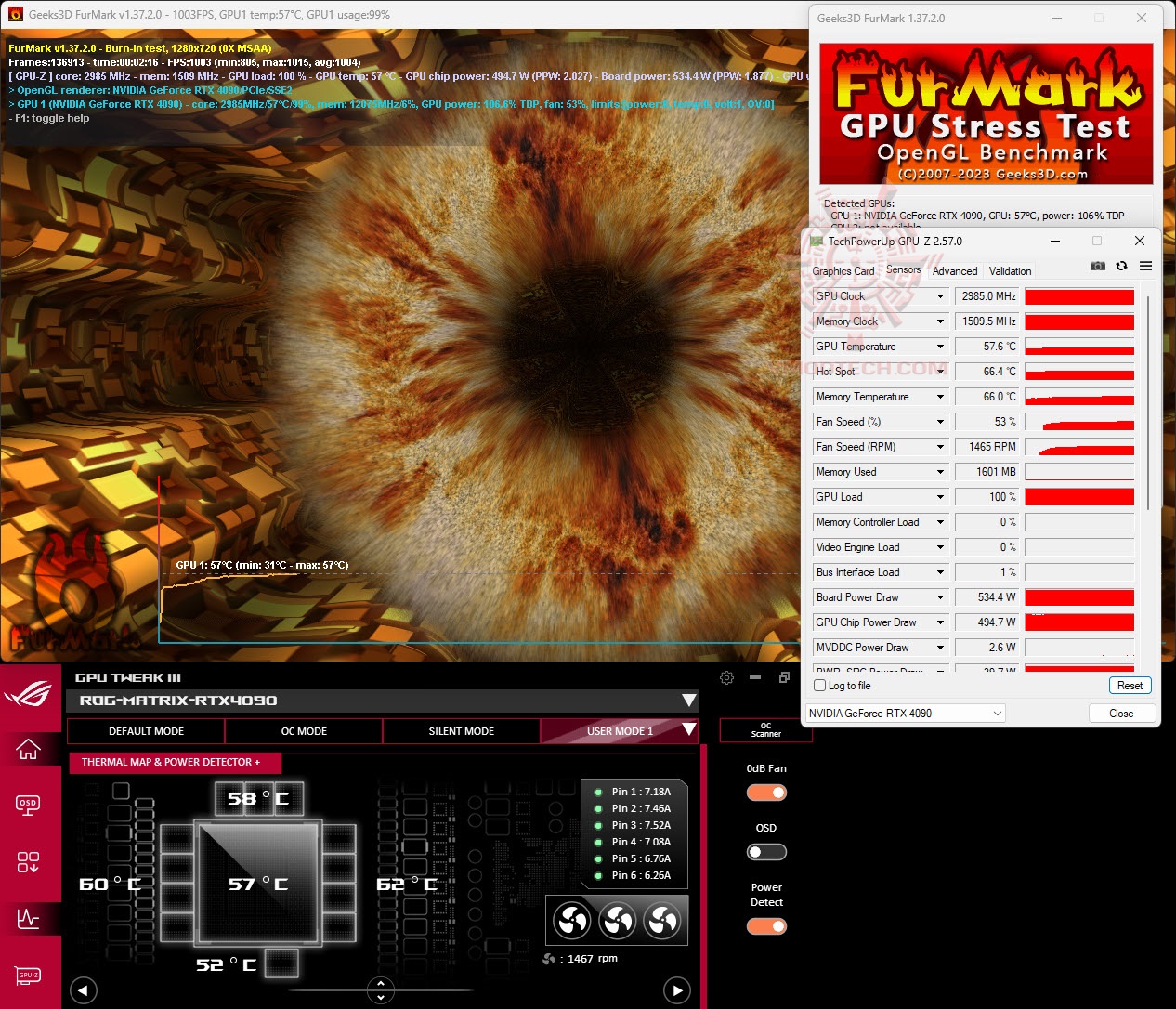Click the third fan icon in GPU Tweak
Screen dimensions: 1176x1009
tap(663, 921)
